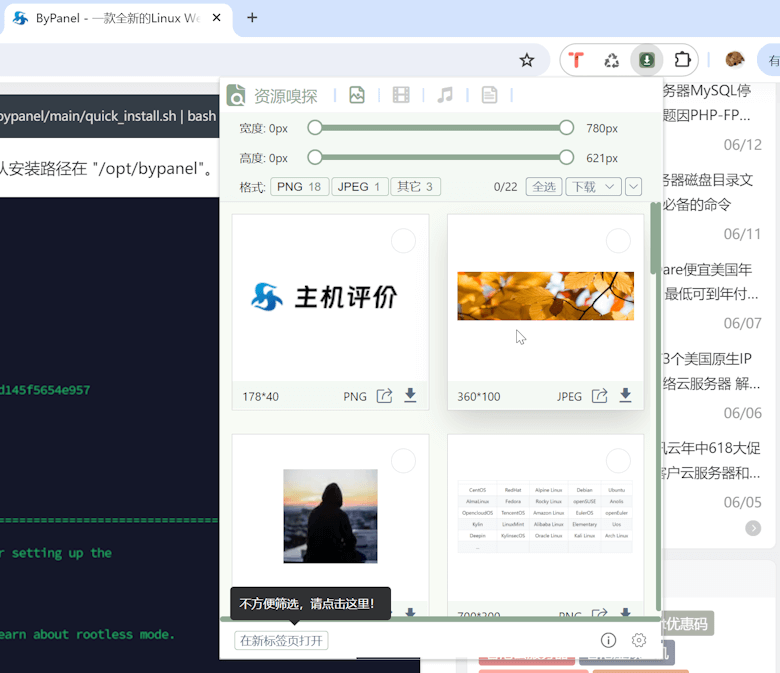Click the recycle arrows extension icon
The height and width of the screenshot is (673, 780).
[x=611, y=60]
